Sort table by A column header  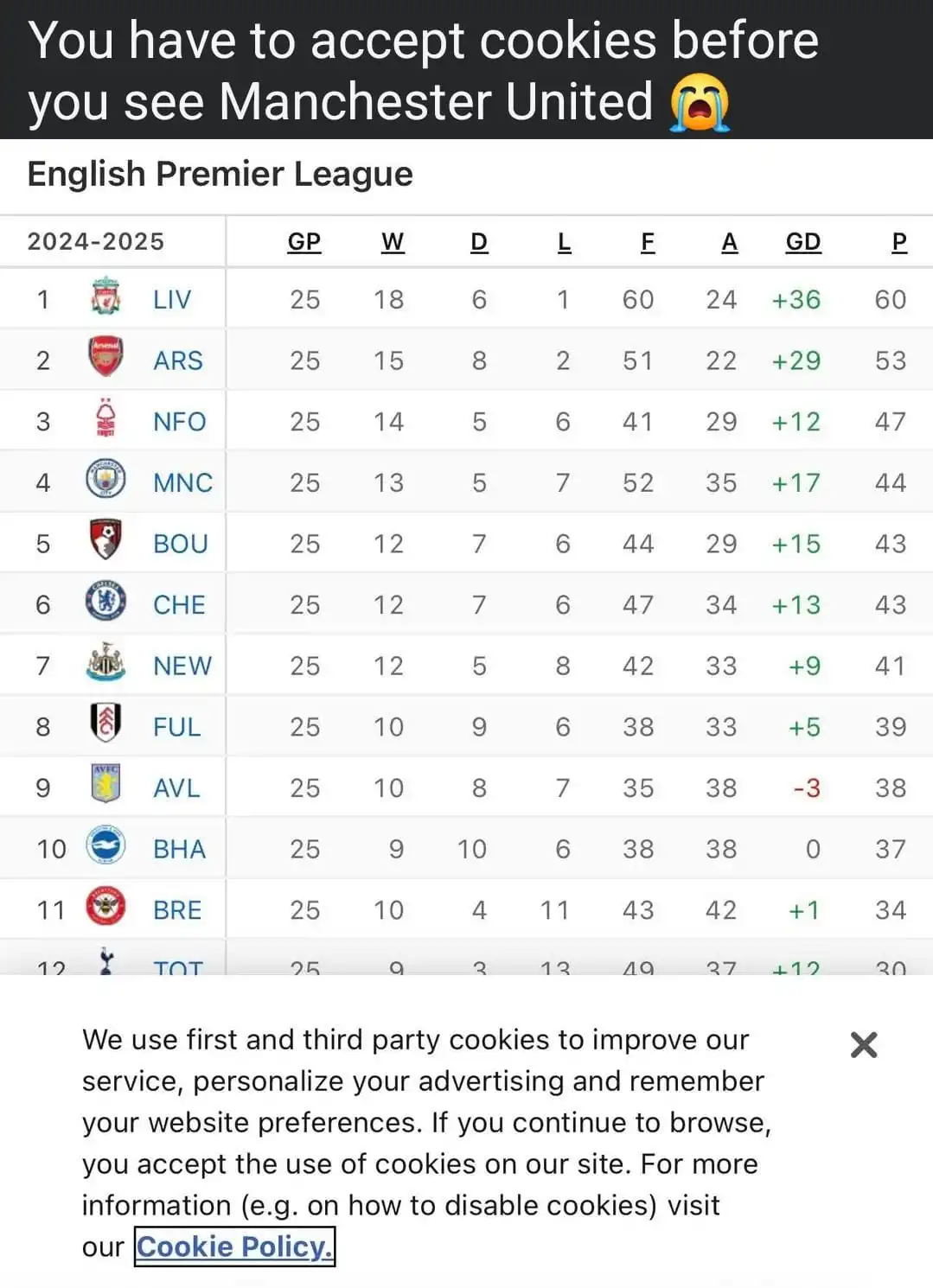[730, 242]
